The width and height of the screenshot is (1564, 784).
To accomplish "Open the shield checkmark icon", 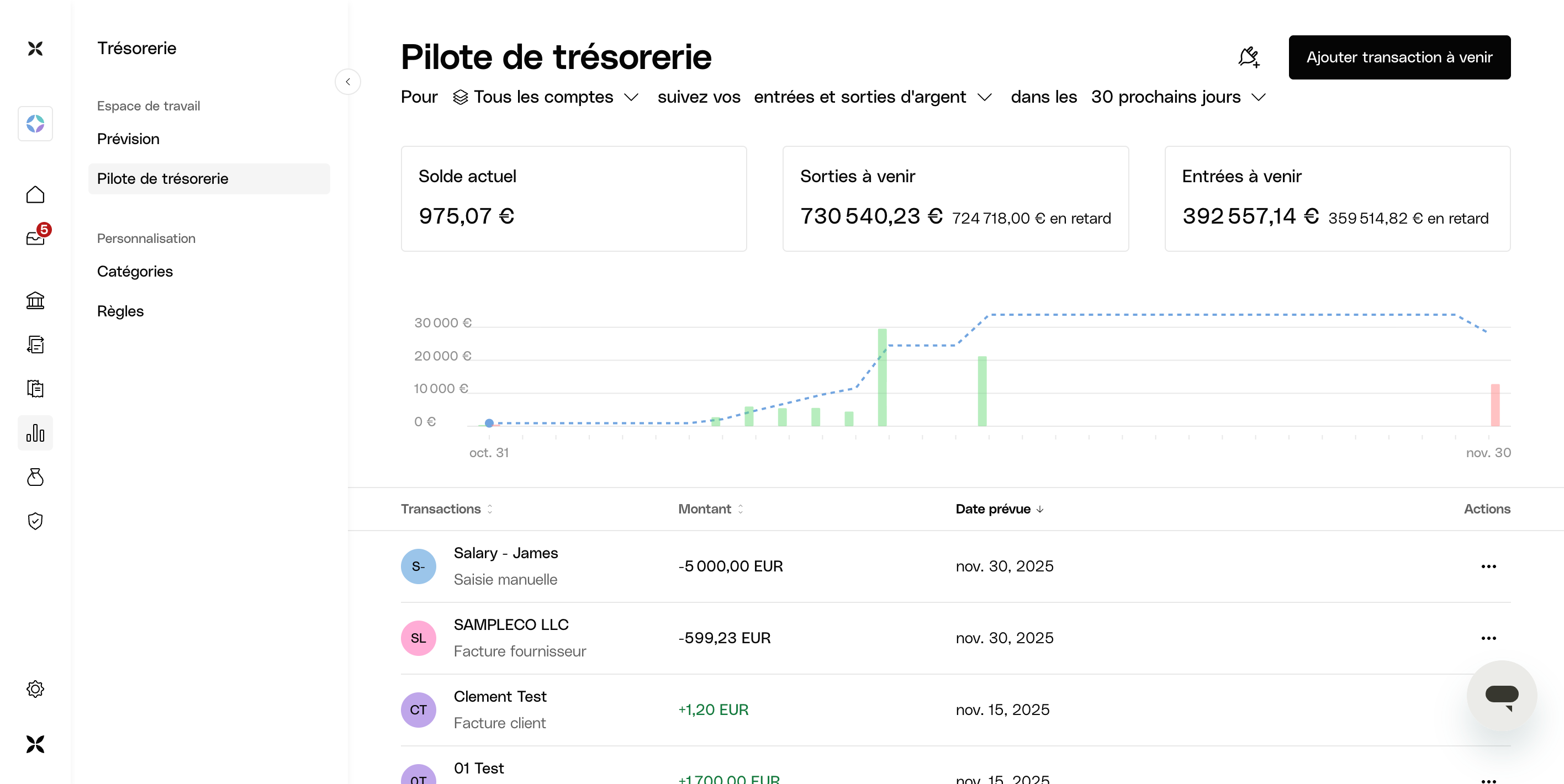I will tap(35, 521).
